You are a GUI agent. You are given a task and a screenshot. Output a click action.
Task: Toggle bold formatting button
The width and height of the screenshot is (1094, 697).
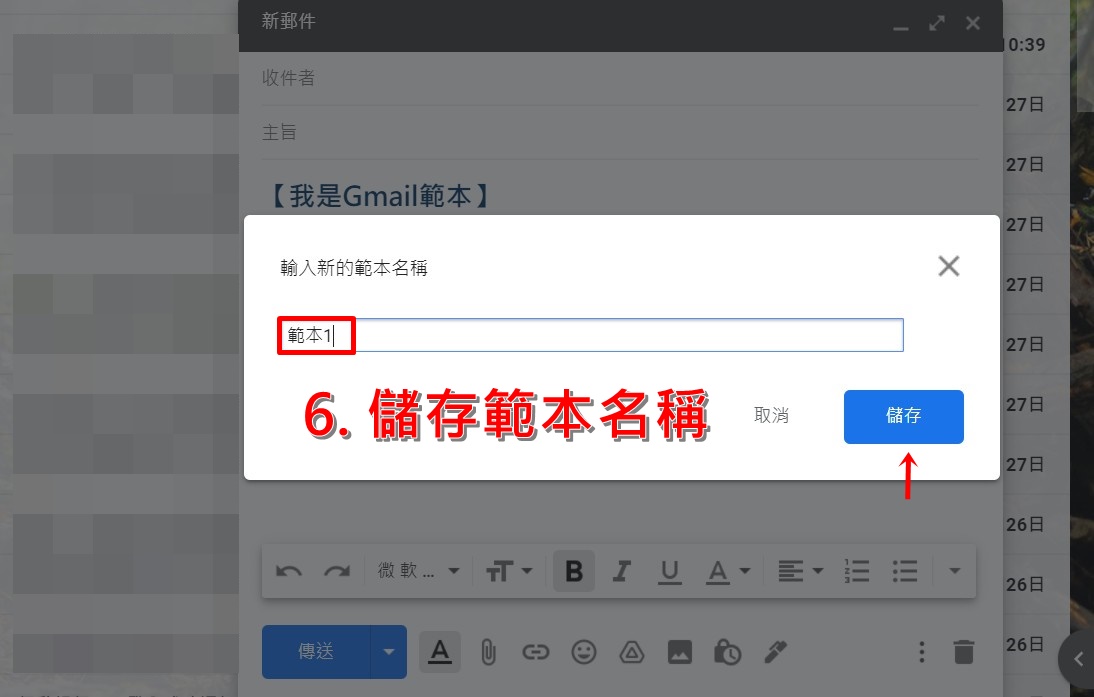tap(574, 571)
